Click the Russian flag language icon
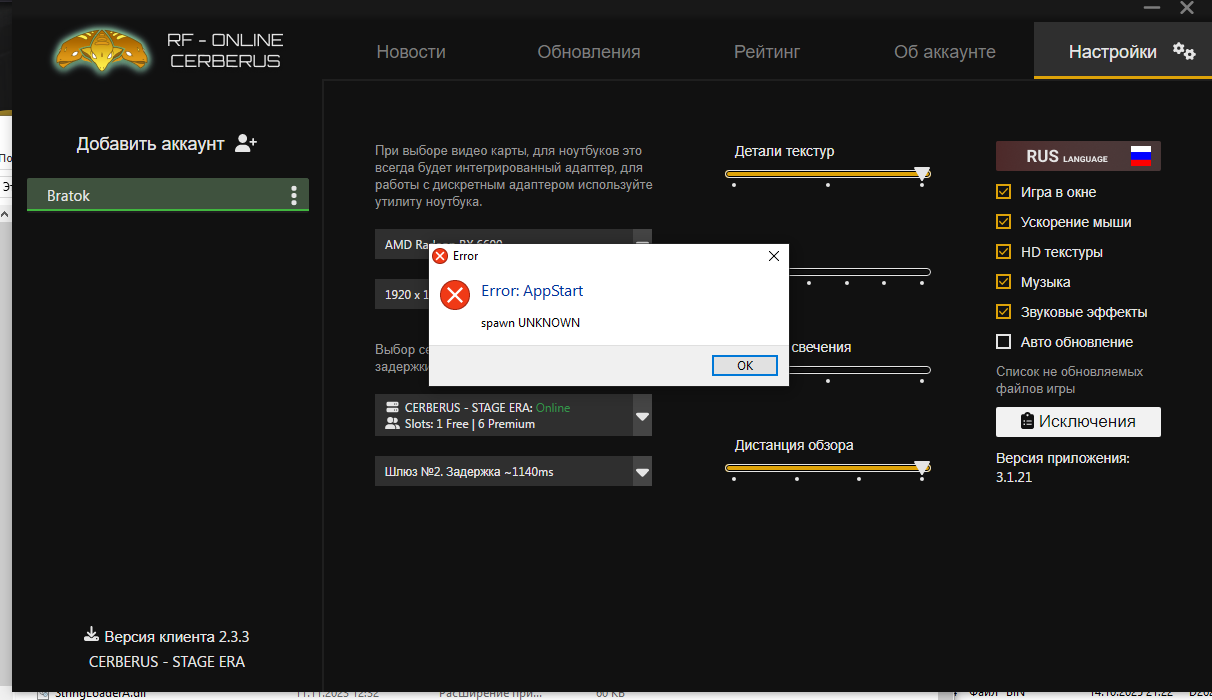 (1141, 156)
